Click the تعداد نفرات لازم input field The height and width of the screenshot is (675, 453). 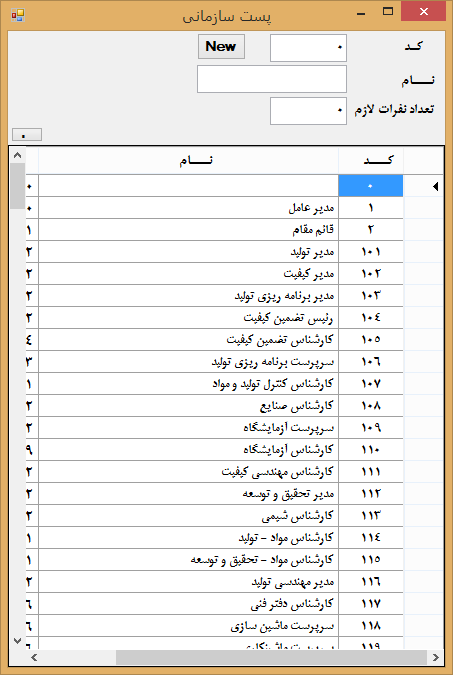pyautogui.click(x=308, y=111)
